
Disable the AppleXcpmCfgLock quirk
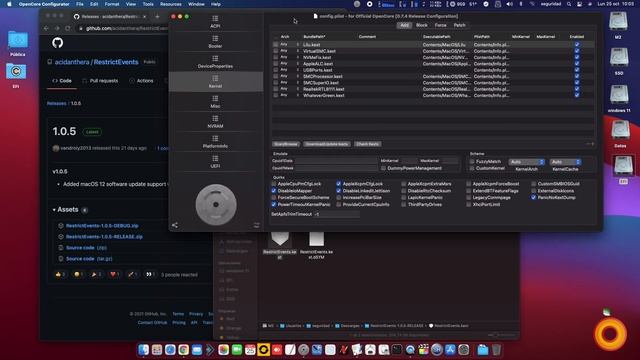pyautogui.click(x=339, y=184)
